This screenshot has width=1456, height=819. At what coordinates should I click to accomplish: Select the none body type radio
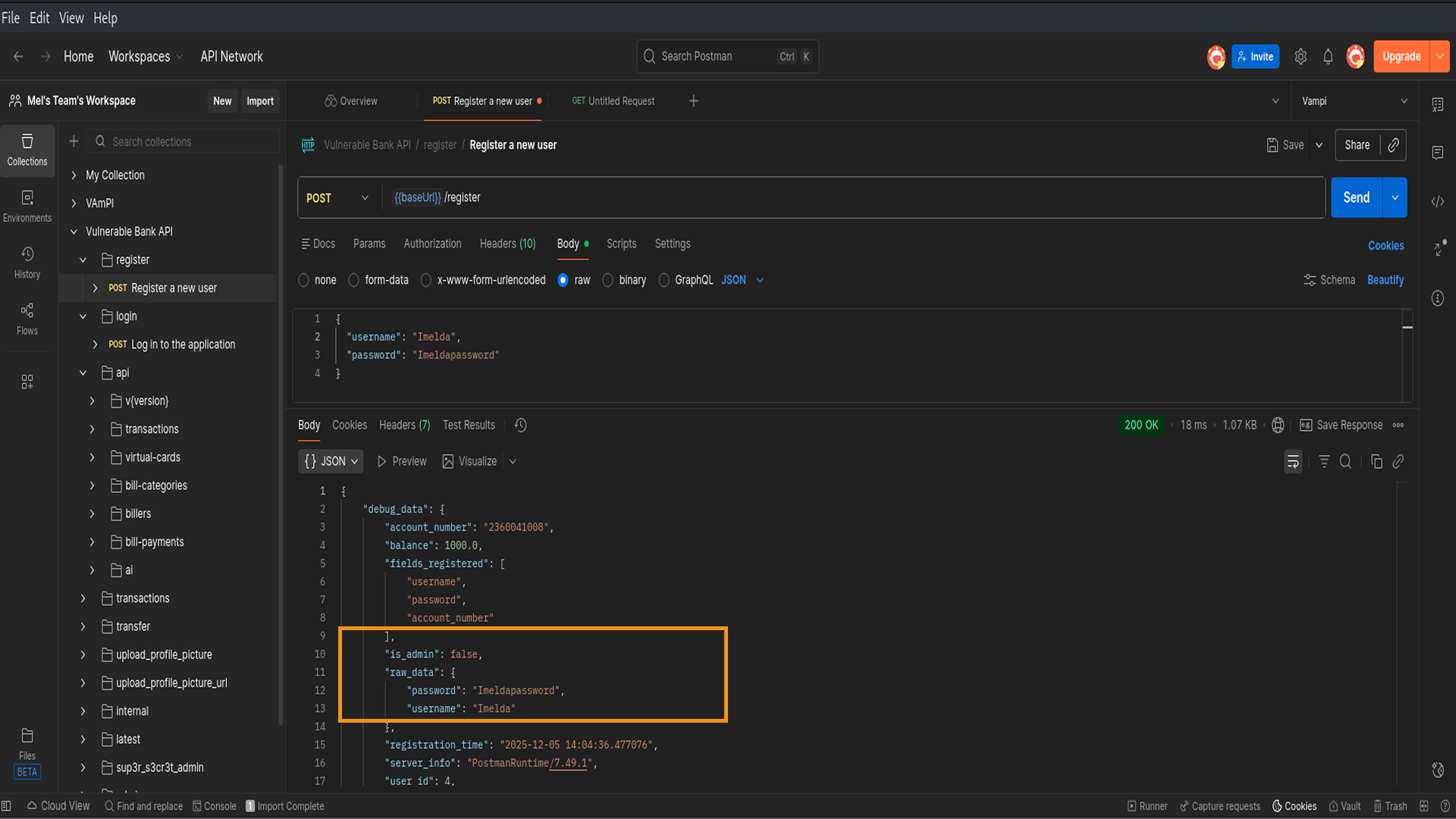point(304,281)
